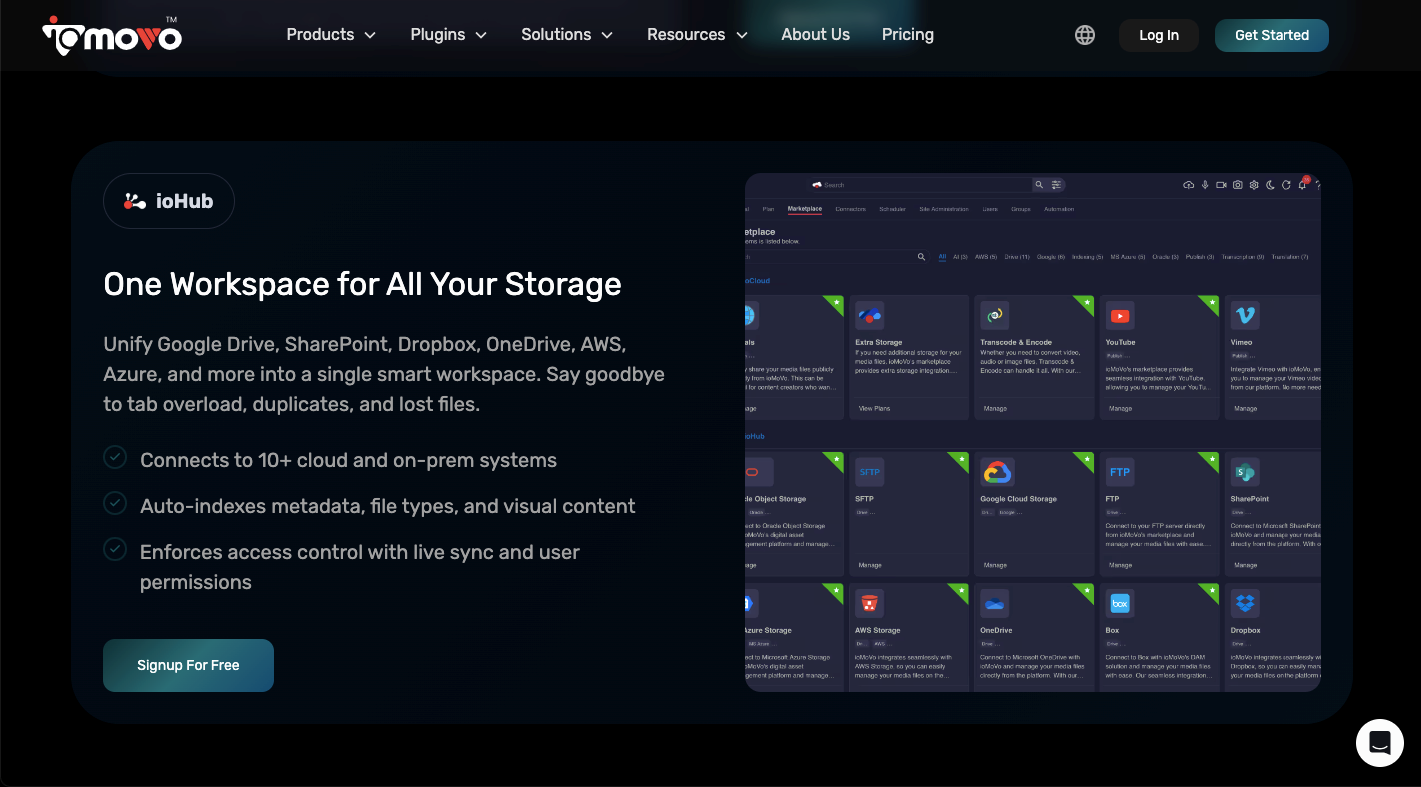Switch to the Site Administration tab

pyautogui.click(x=944, y=209)
